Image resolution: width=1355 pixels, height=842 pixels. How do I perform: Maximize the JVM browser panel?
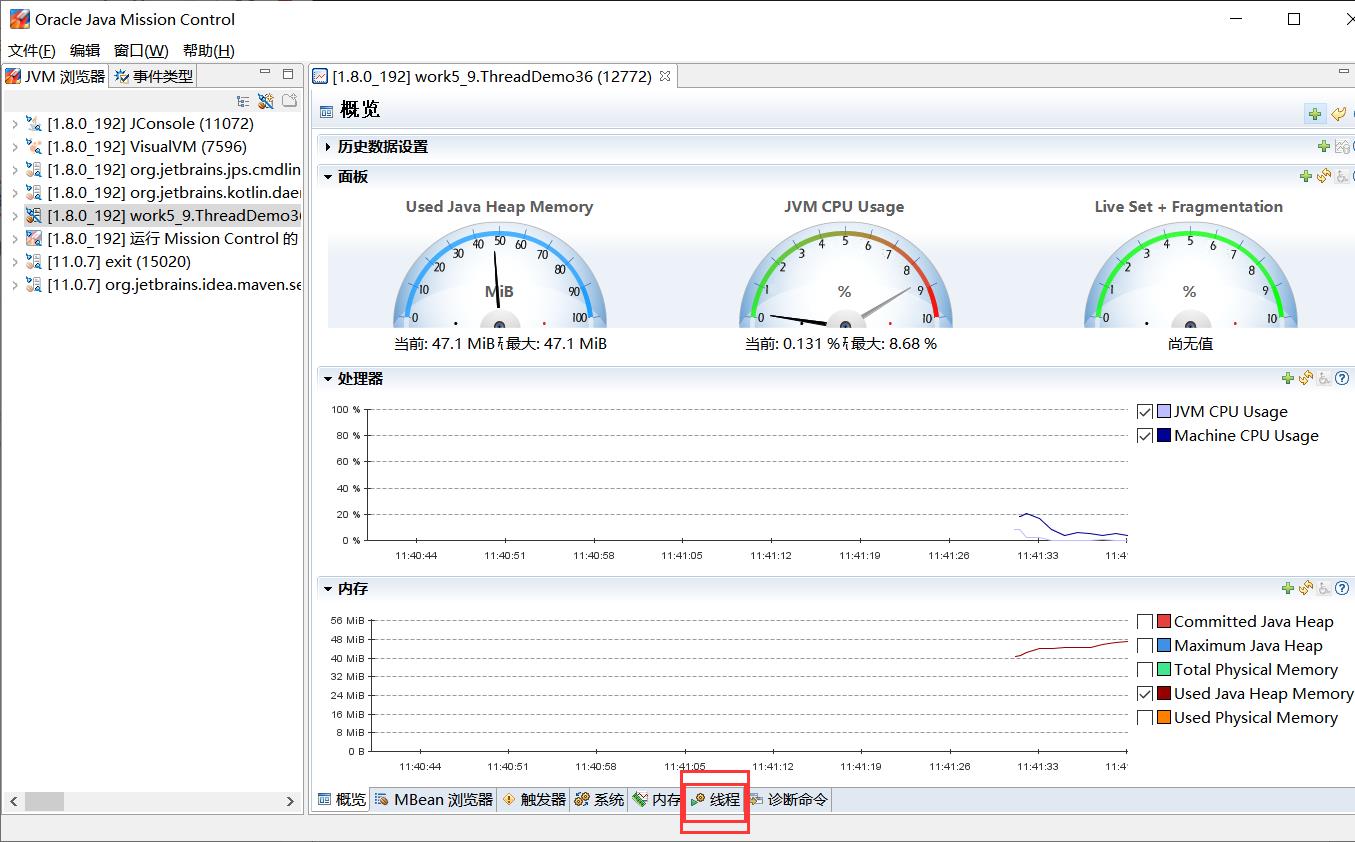[x=288, y=74]
